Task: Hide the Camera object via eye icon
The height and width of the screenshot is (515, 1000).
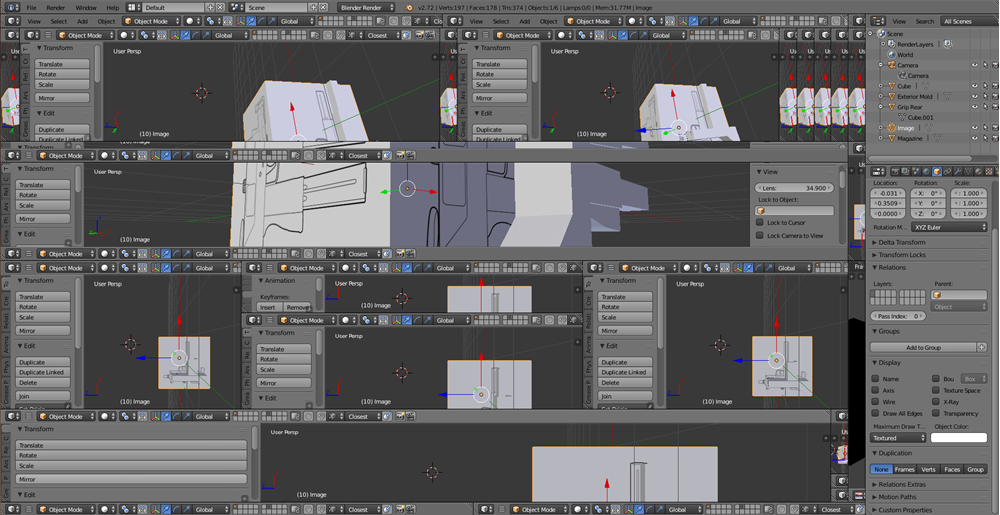Action: click(x=975, y=65)
